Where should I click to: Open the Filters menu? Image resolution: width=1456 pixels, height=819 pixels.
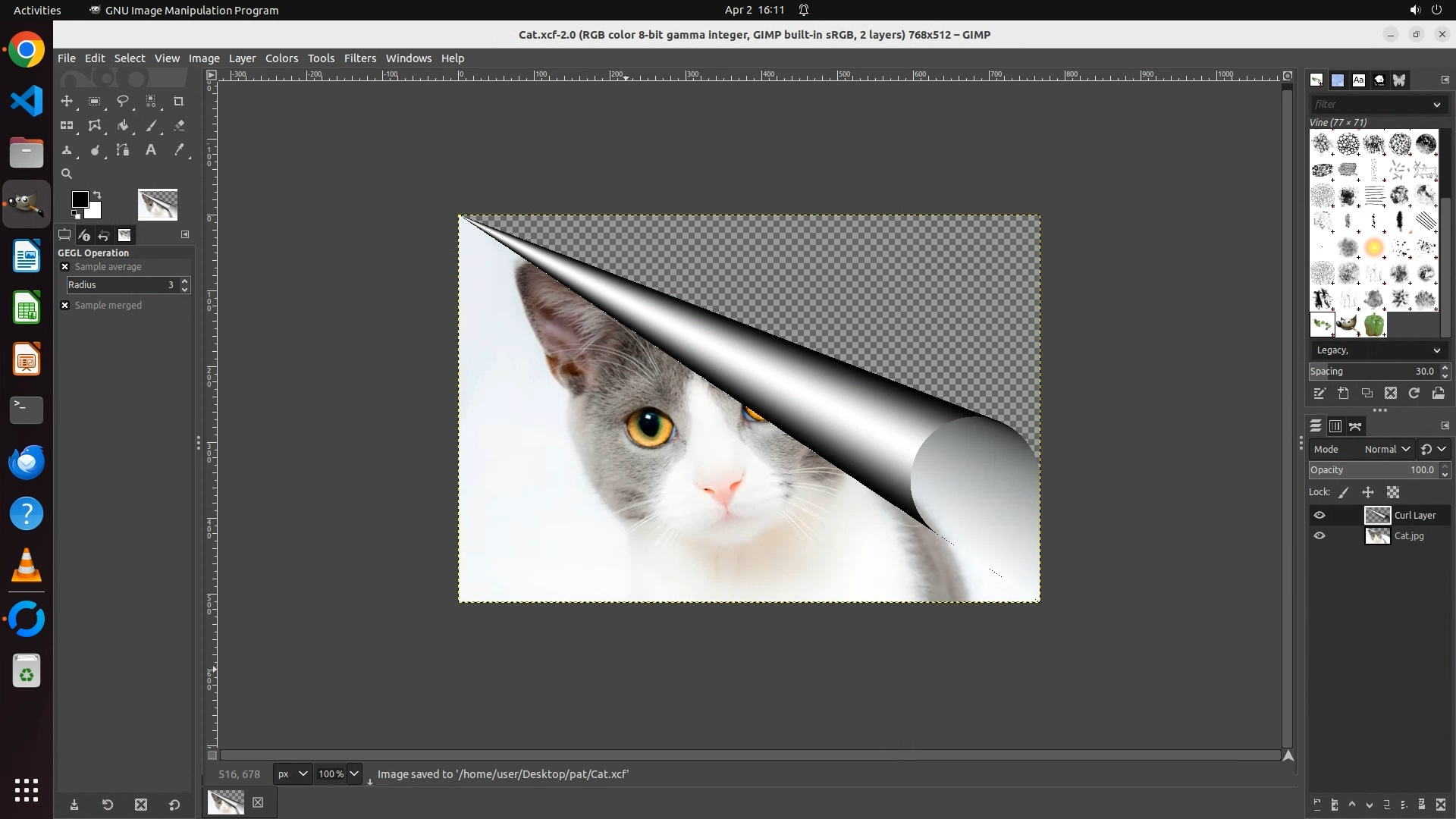pos(359,58)
